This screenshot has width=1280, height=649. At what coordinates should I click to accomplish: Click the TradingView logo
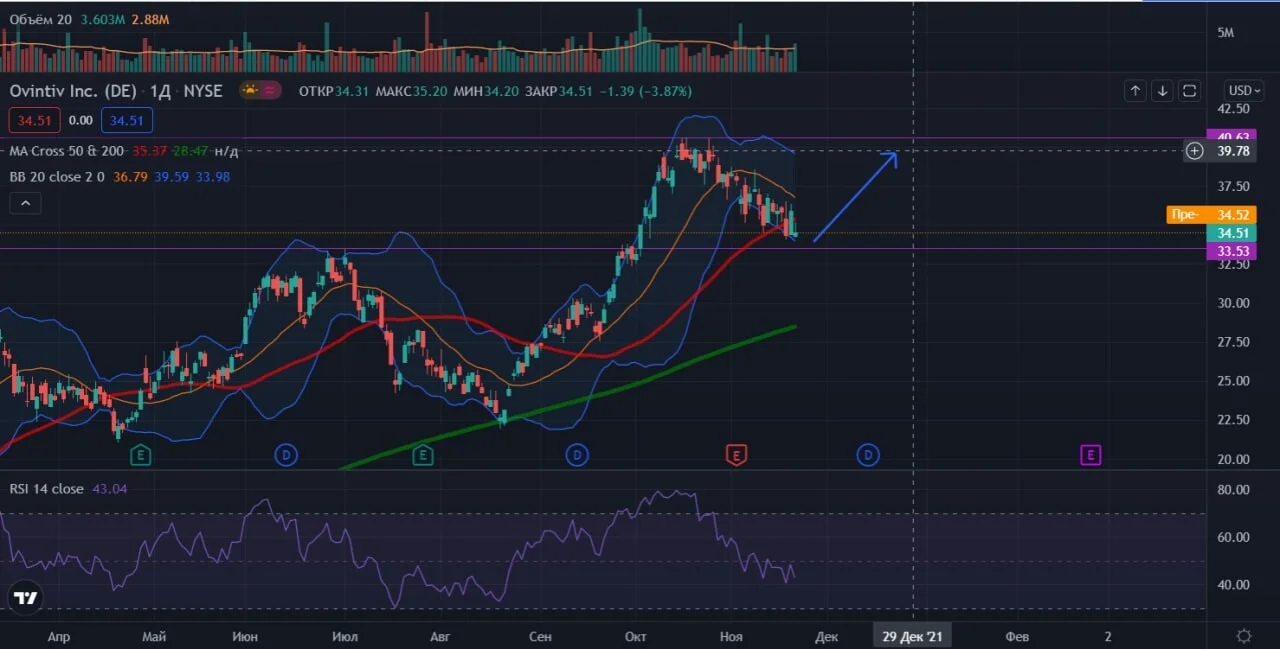pyautogui.click(x=25, y=598)
